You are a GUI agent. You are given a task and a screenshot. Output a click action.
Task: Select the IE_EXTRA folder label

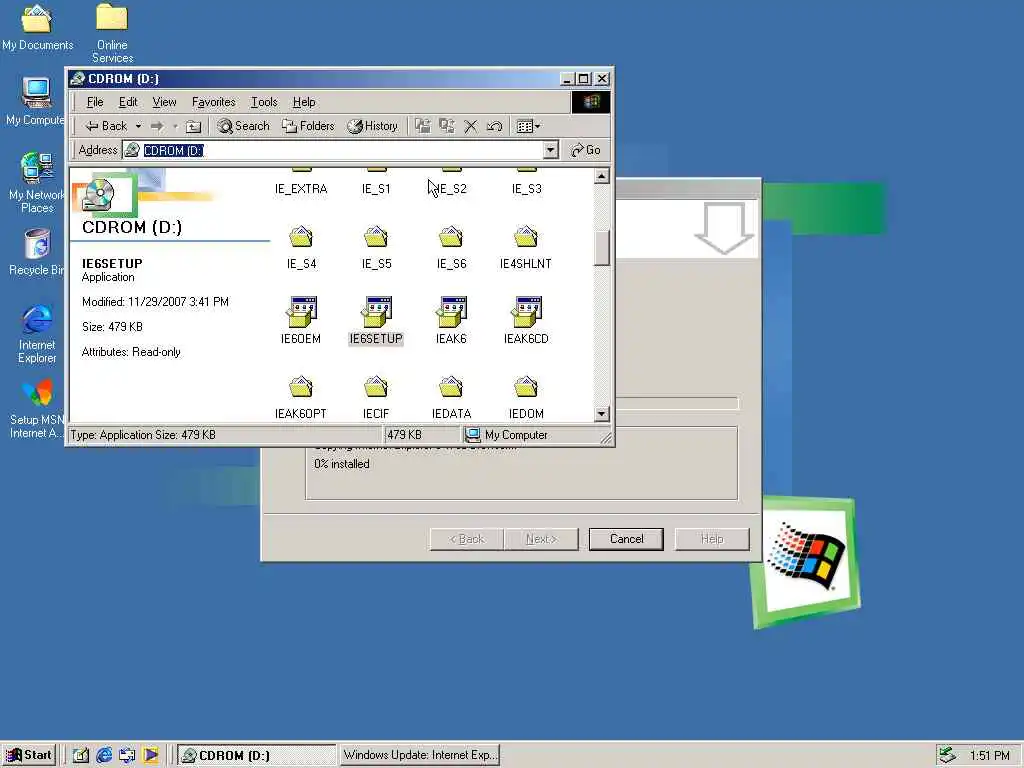point(301,189)
